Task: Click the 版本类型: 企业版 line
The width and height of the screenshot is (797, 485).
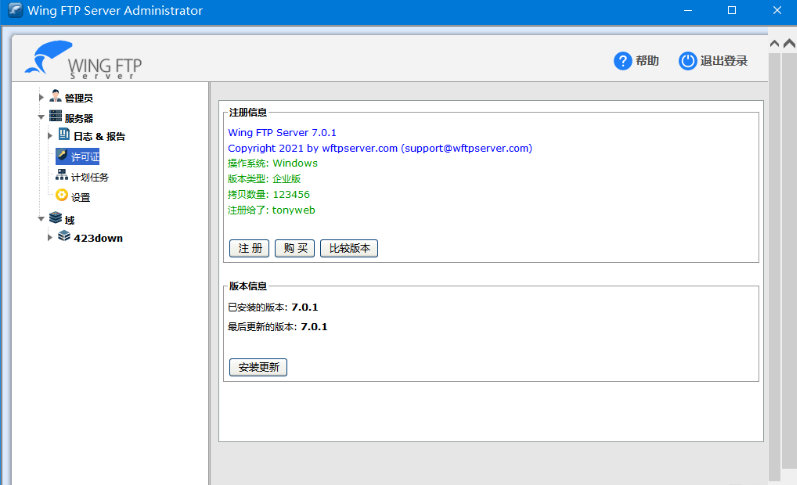Action: 264,179
